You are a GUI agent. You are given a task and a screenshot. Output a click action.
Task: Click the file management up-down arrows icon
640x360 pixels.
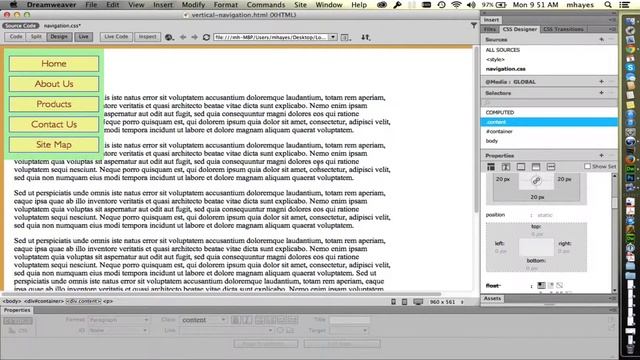[365, 37]
